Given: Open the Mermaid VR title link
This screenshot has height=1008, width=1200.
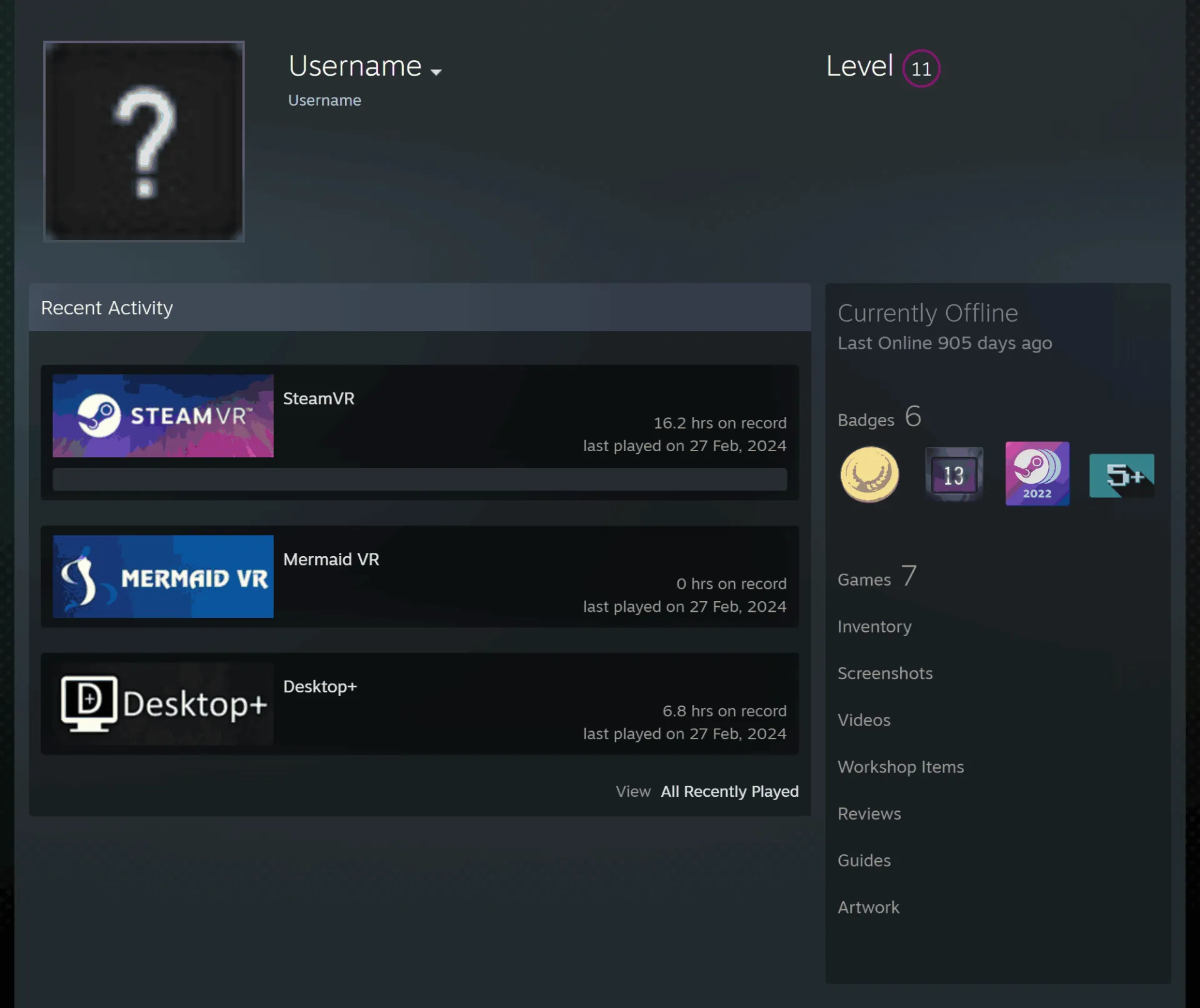Looking at the screenshot, I should click(331, 559).
